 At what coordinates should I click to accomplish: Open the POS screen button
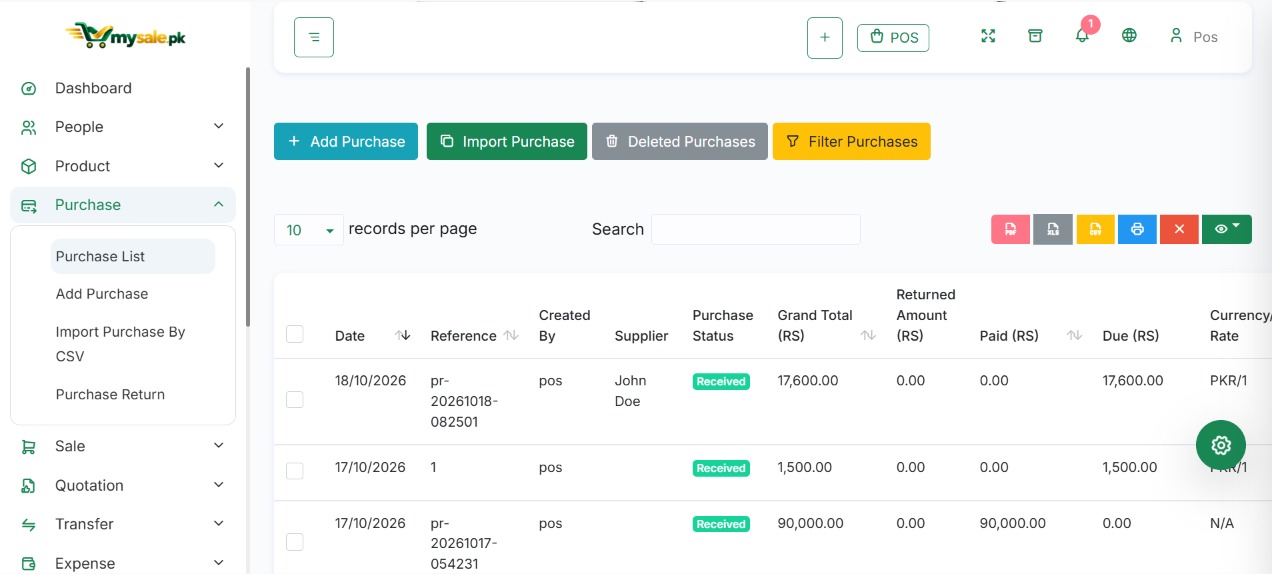coord(893,38)
